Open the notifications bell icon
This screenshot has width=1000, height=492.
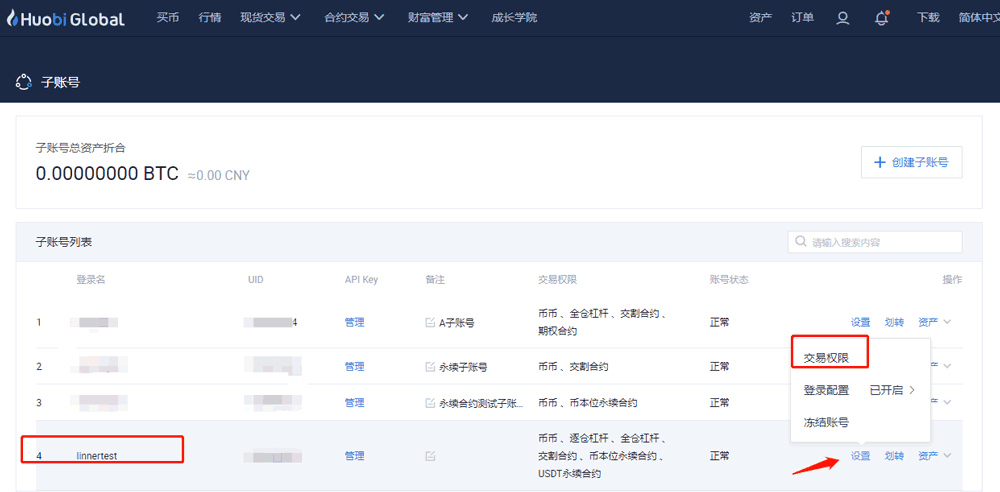pos(881,18)
